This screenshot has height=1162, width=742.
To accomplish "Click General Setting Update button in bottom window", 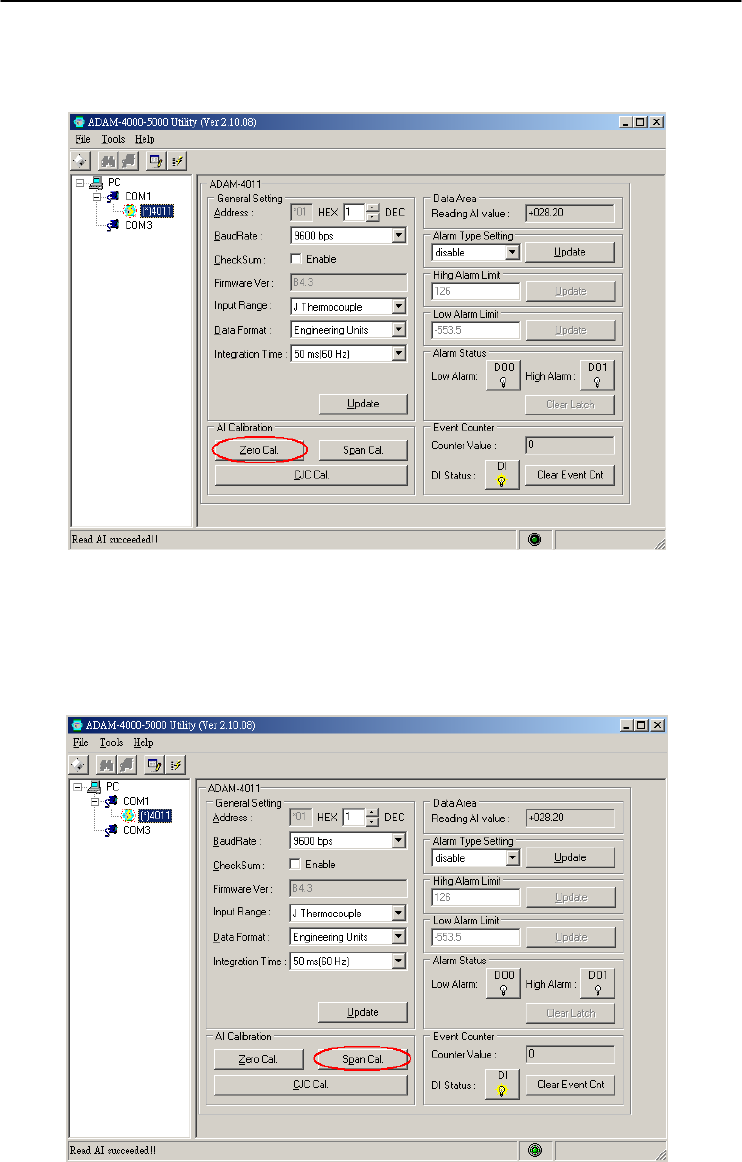I will point(362,1012).
